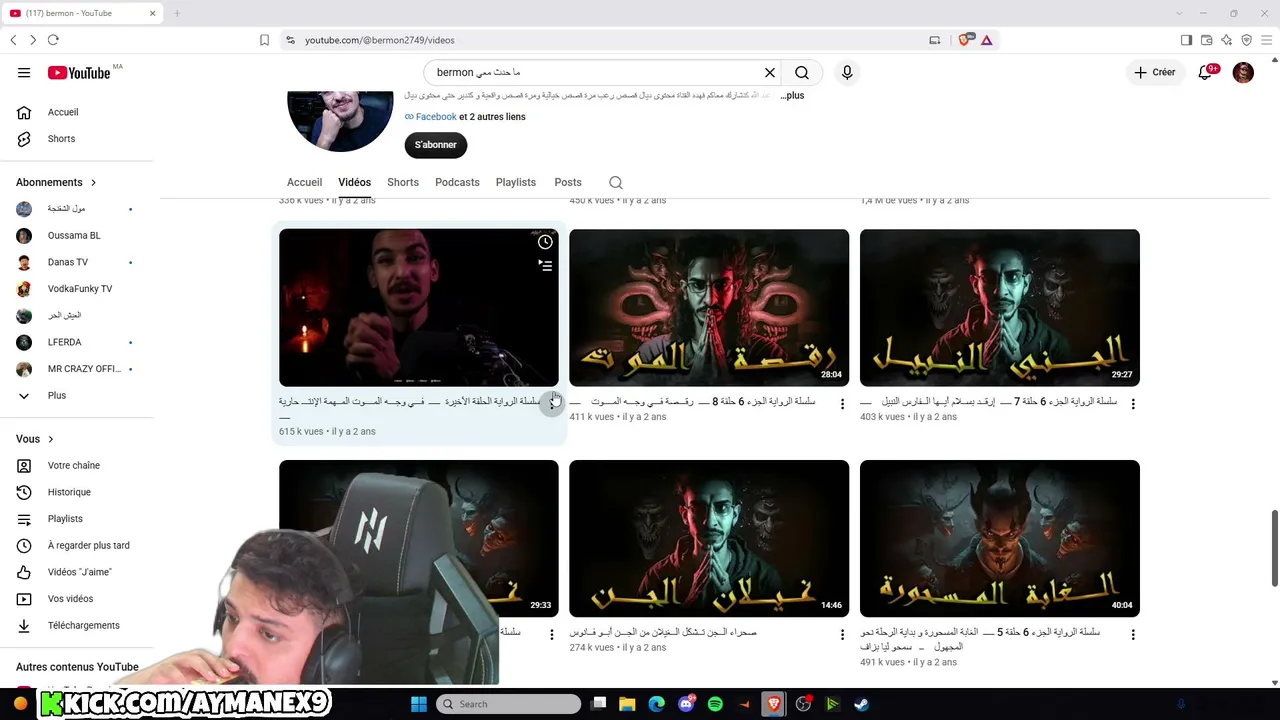Open Brave Wallet icon
The height and width of the screenshot is (720, 1280).
1206,40
